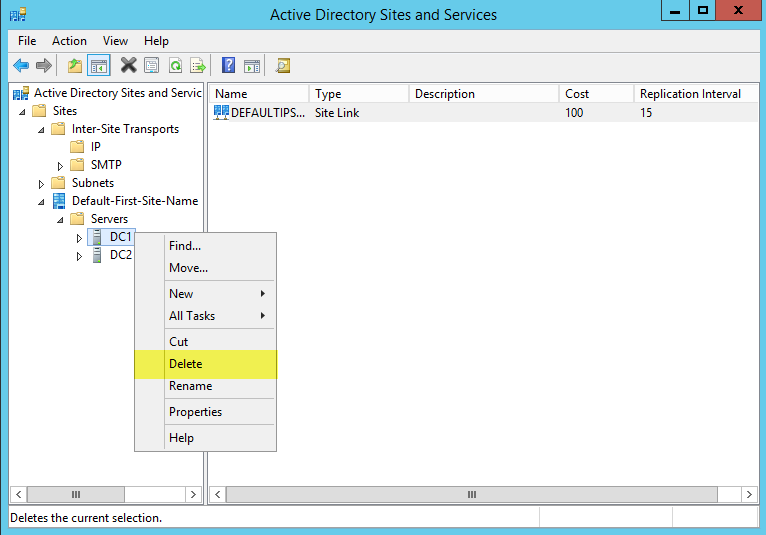Expand the DC2 server node
766x535 pixels.
pos(80,256)
